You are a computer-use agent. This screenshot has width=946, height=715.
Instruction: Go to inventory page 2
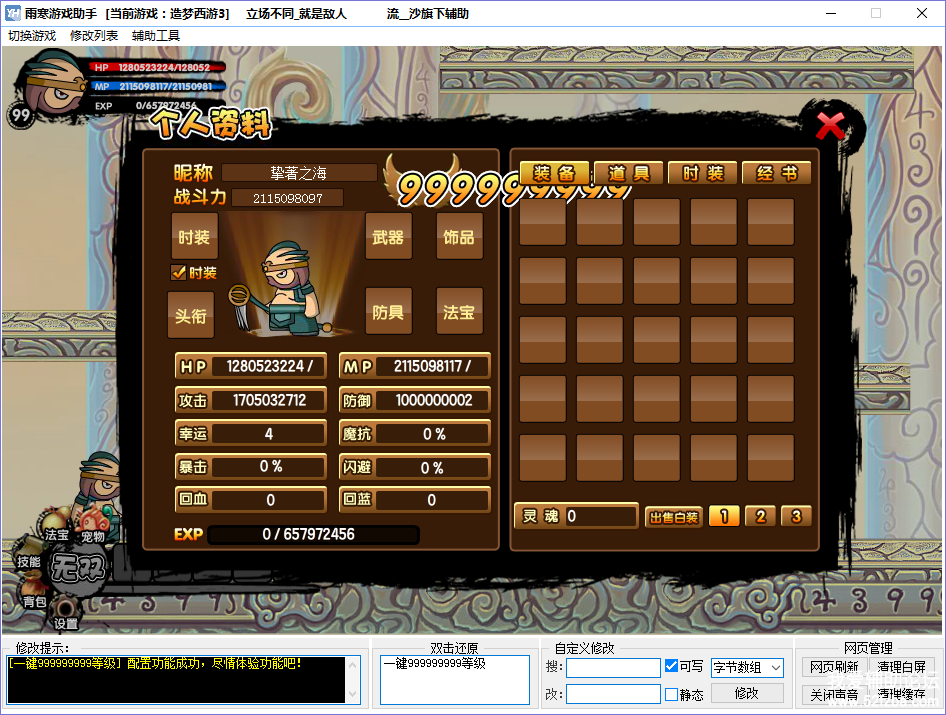[x=760, y=516]
